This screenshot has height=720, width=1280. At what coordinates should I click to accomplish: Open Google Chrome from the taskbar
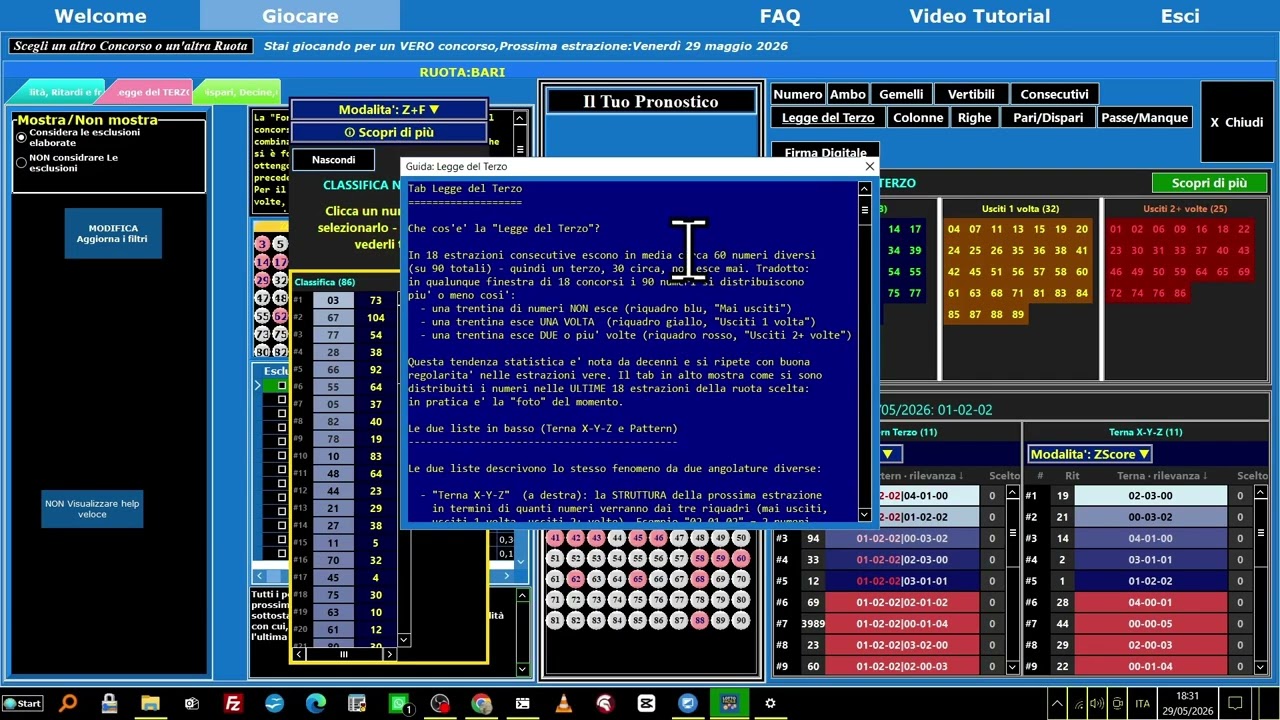(x=481, y=703)
